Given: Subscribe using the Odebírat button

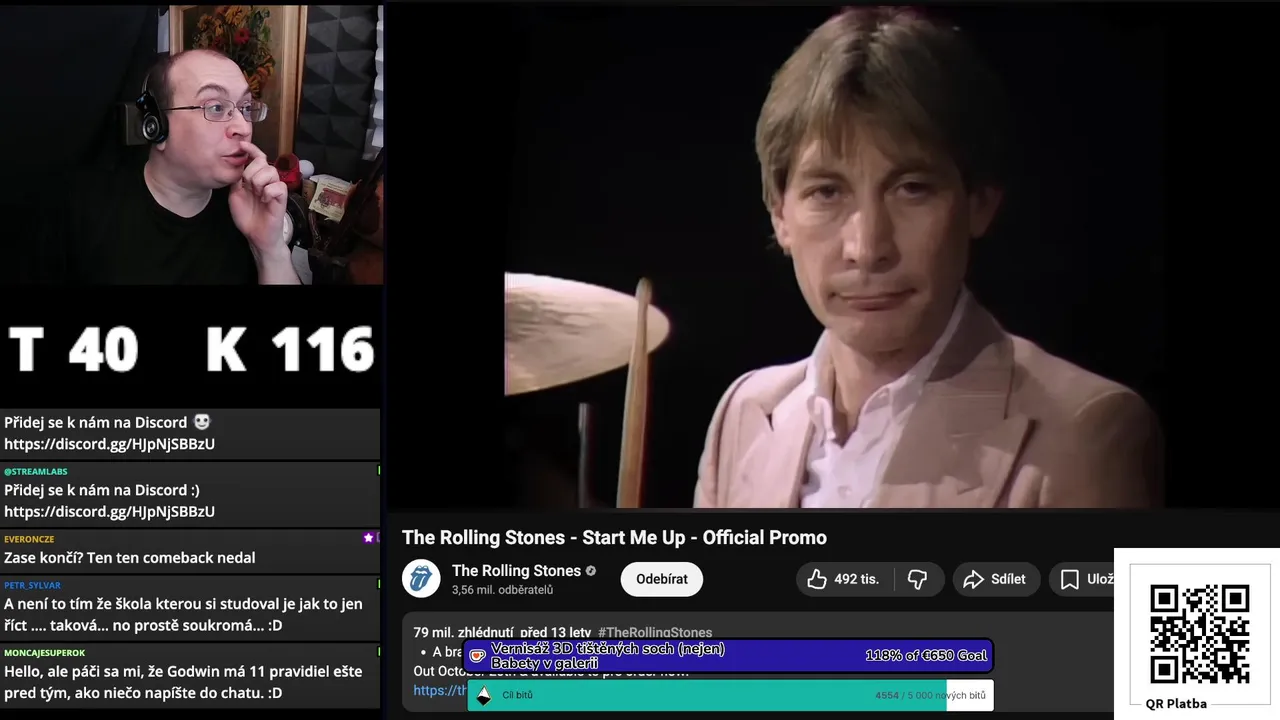Looking at the screenshot, I should click(x=661, y=579).
